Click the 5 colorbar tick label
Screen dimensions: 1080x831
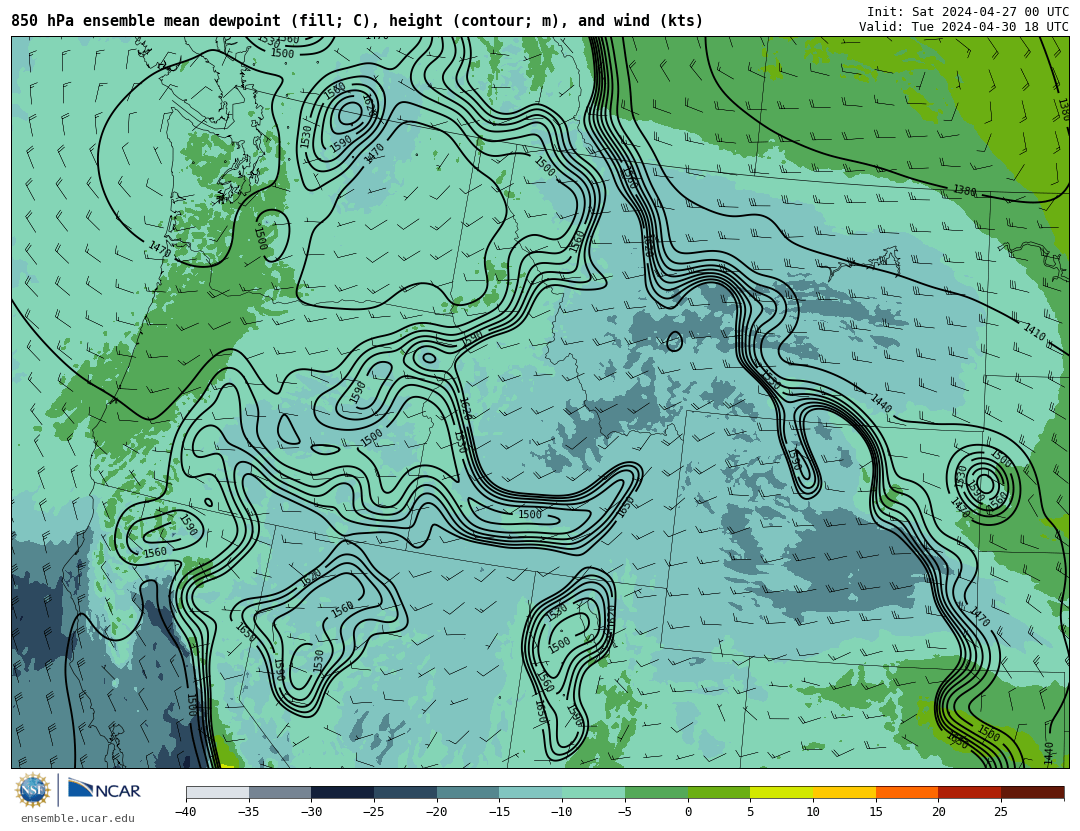(750, 812)
